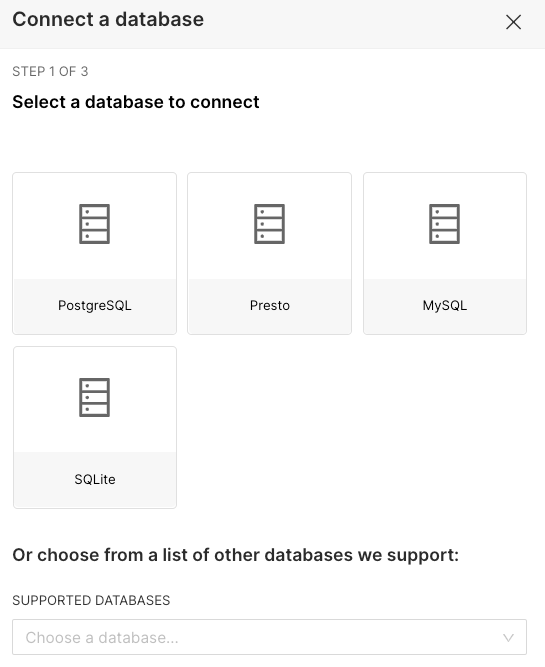Expand supported databases via chevron arrow

[x=508, y=638]
